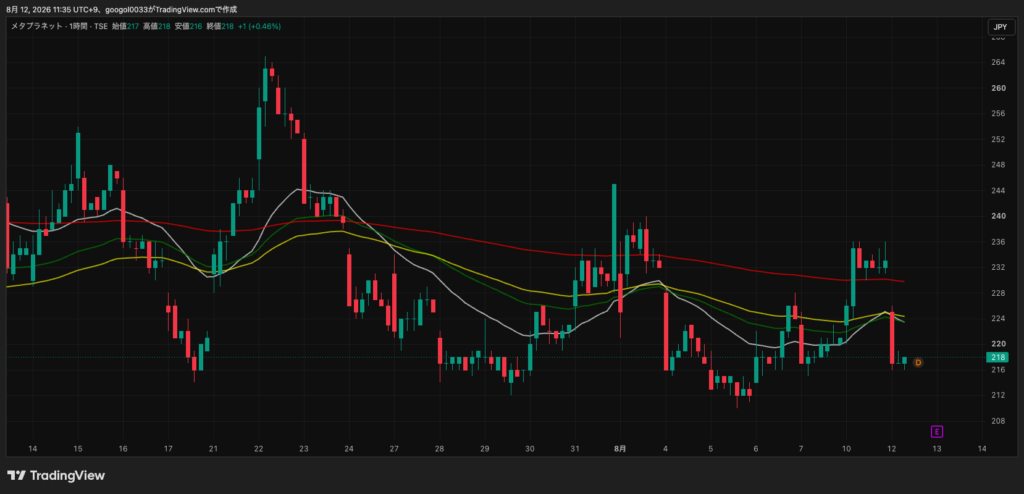
Task: Click the orange D dividend marker
Action: (x=918, y=362)
